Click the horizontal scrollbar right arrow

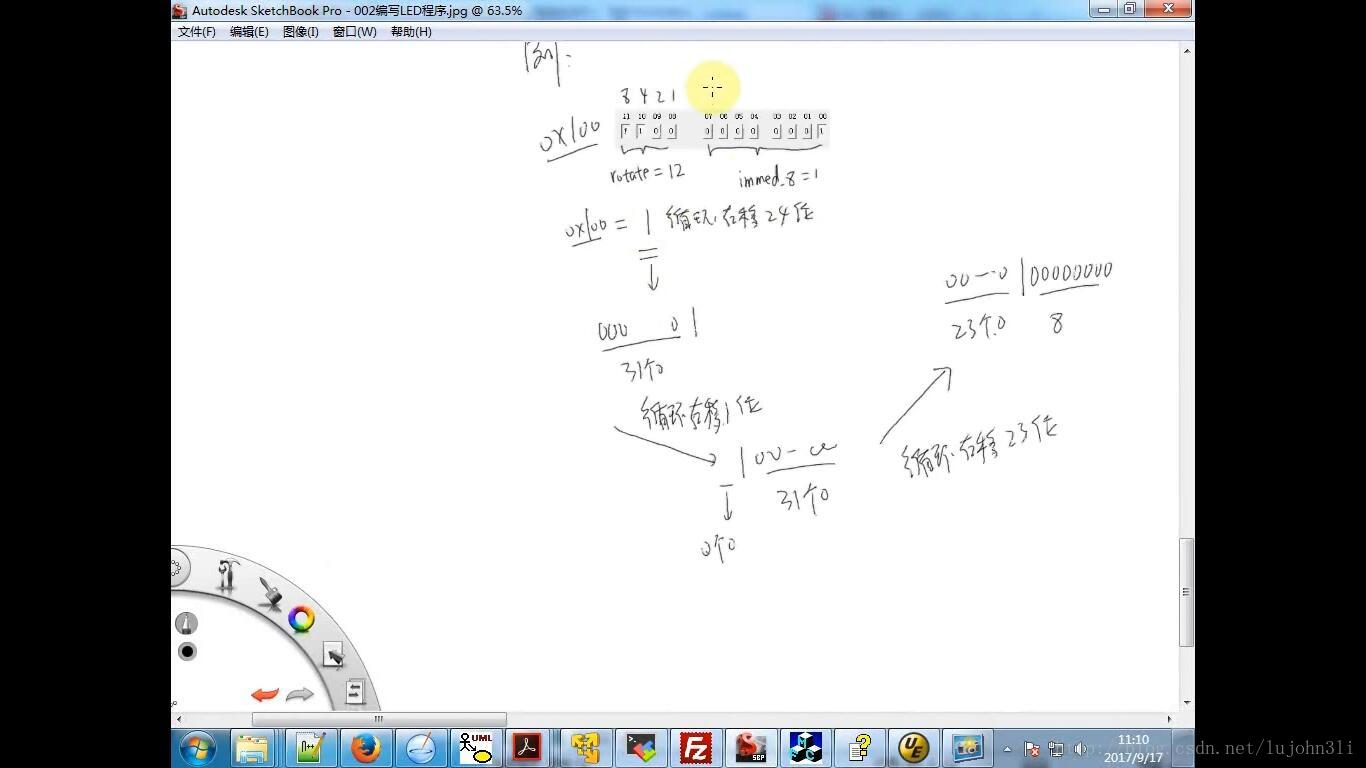[x=1169, y=719]
